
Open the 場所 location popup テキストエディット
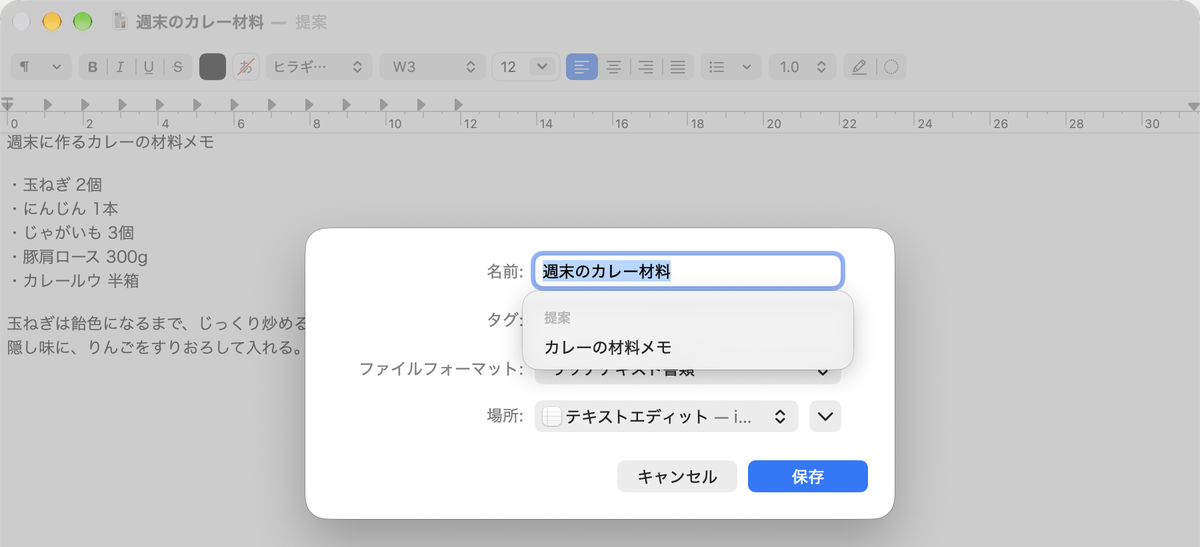click(x=666, y=417)
